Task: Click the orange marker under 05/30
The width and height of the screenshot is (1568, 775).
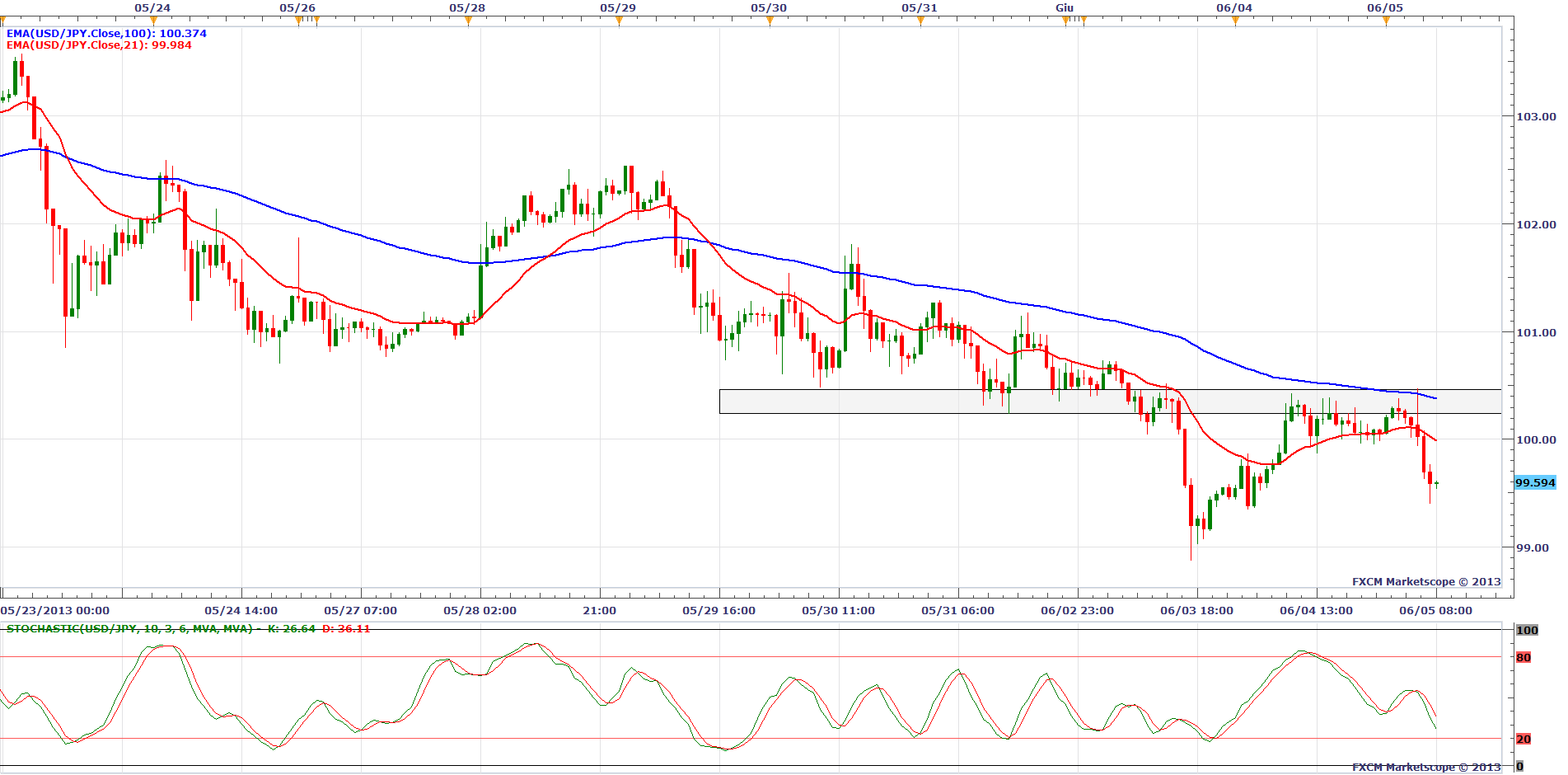Action: click(770, 21)
